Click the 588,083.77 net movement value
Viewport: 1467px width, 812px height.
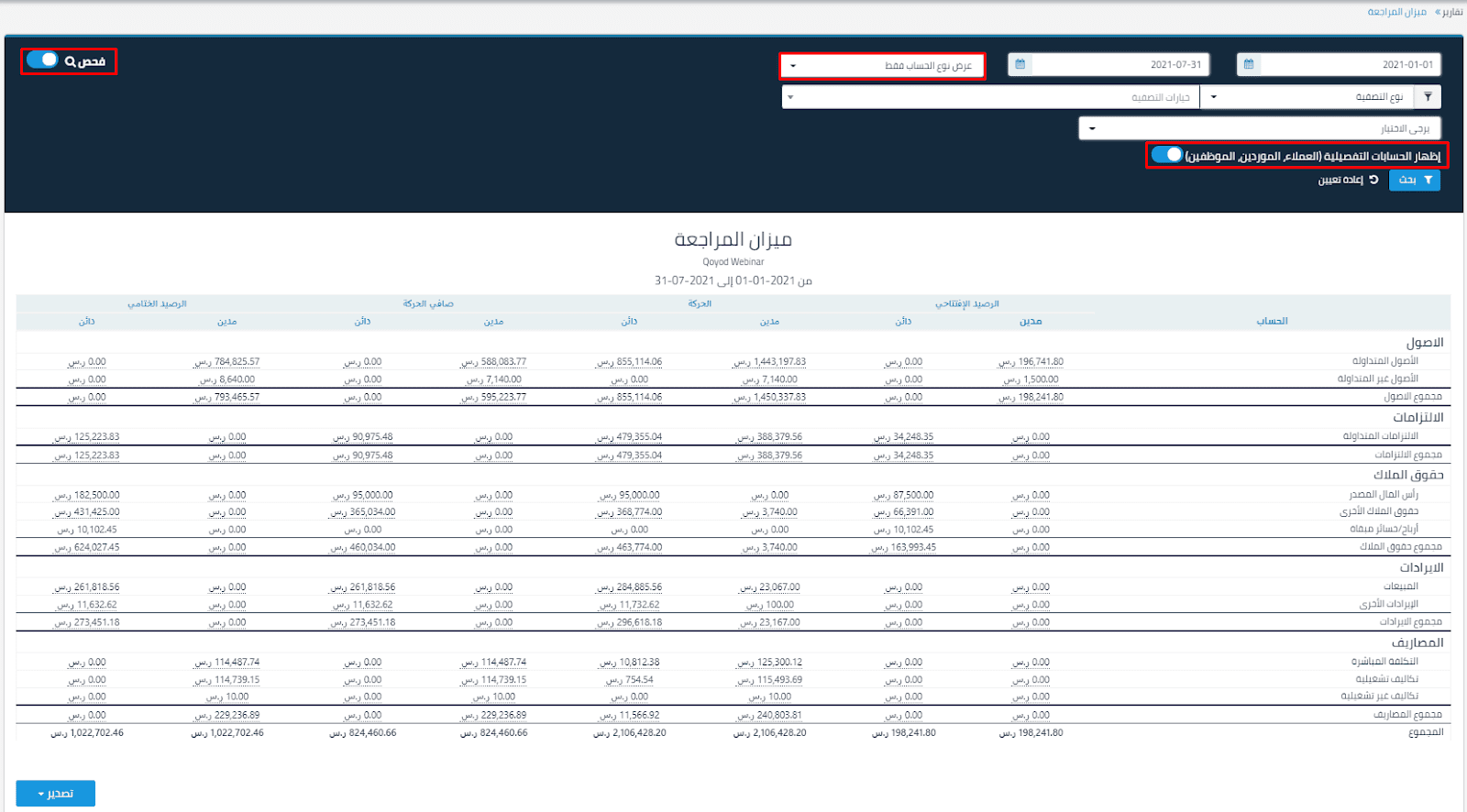pos(493,362)
